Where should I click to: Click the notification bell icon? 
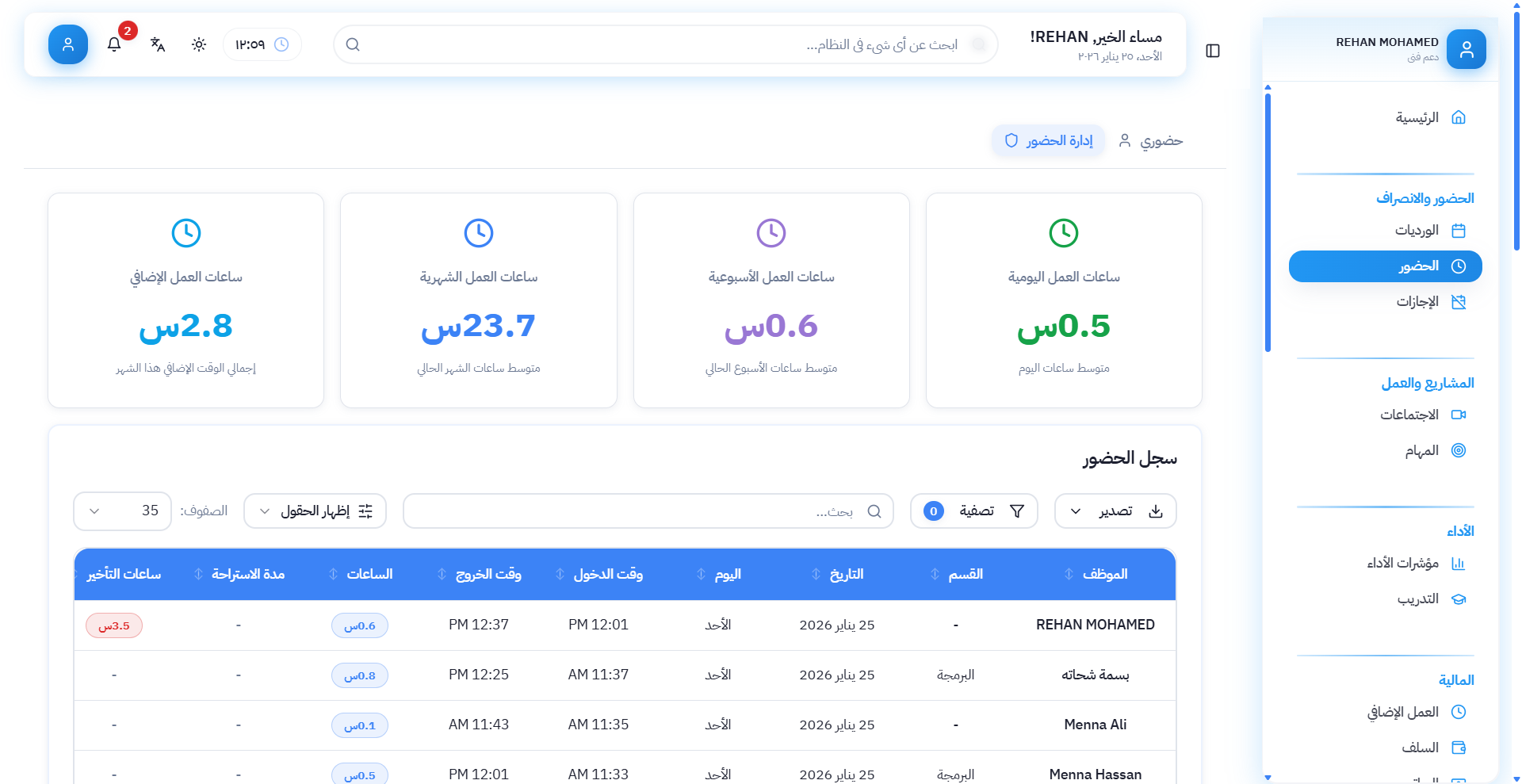tap(114, 44)
